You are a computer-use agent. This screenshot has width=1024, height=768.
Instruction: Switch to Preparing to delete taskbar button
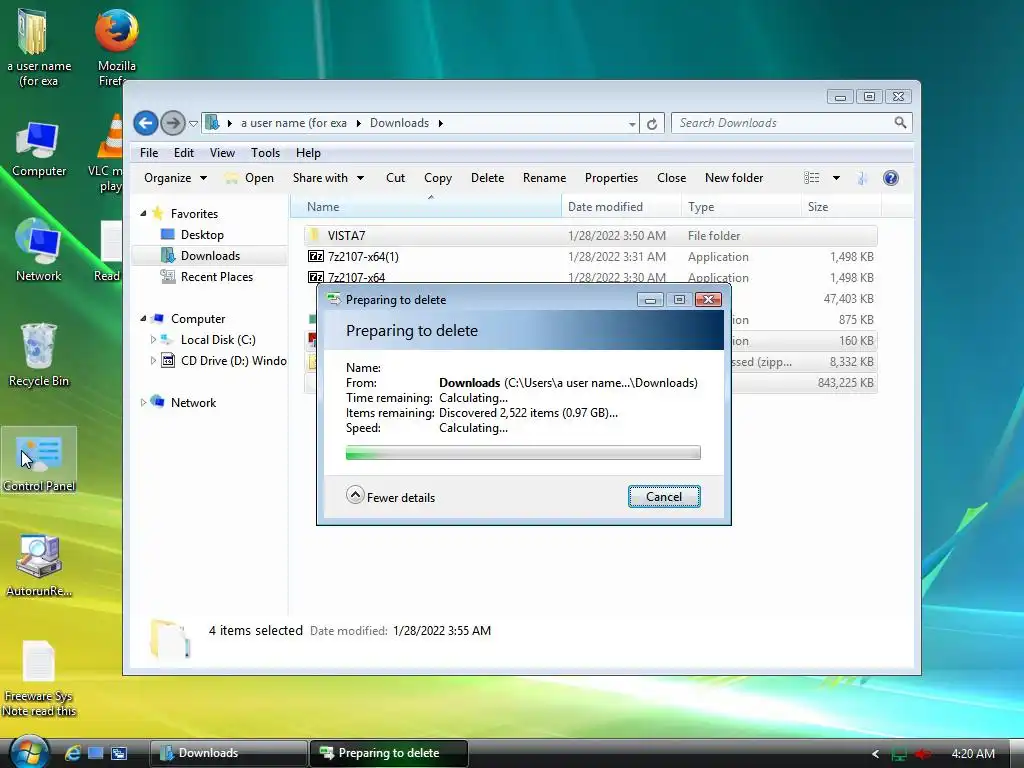389,753
